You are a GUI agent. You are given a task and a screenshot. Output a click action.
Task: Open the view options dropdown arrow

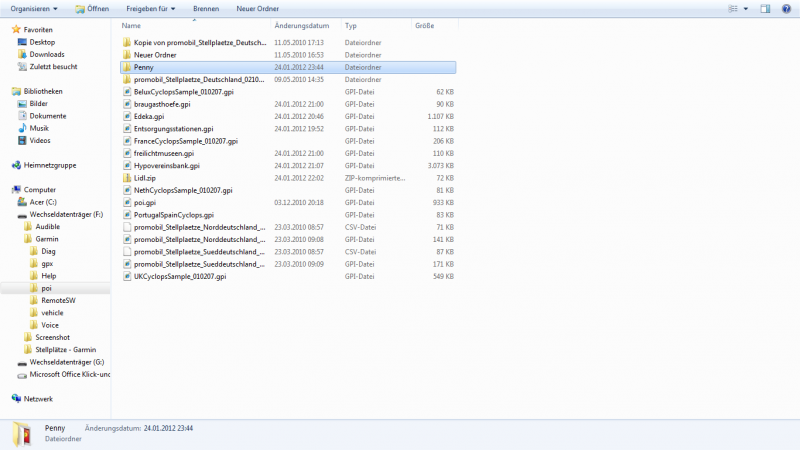[746, 8]
